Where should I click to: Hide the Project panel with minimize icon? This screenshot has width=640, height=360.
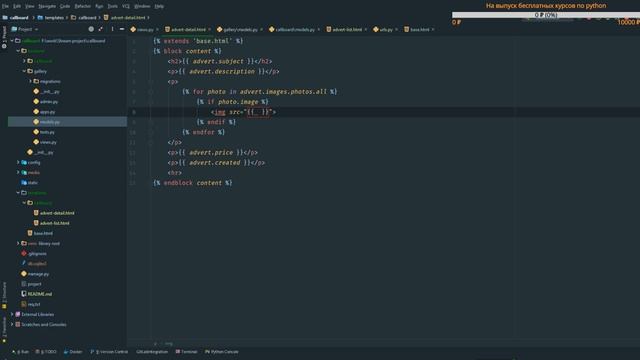[122, 29]
